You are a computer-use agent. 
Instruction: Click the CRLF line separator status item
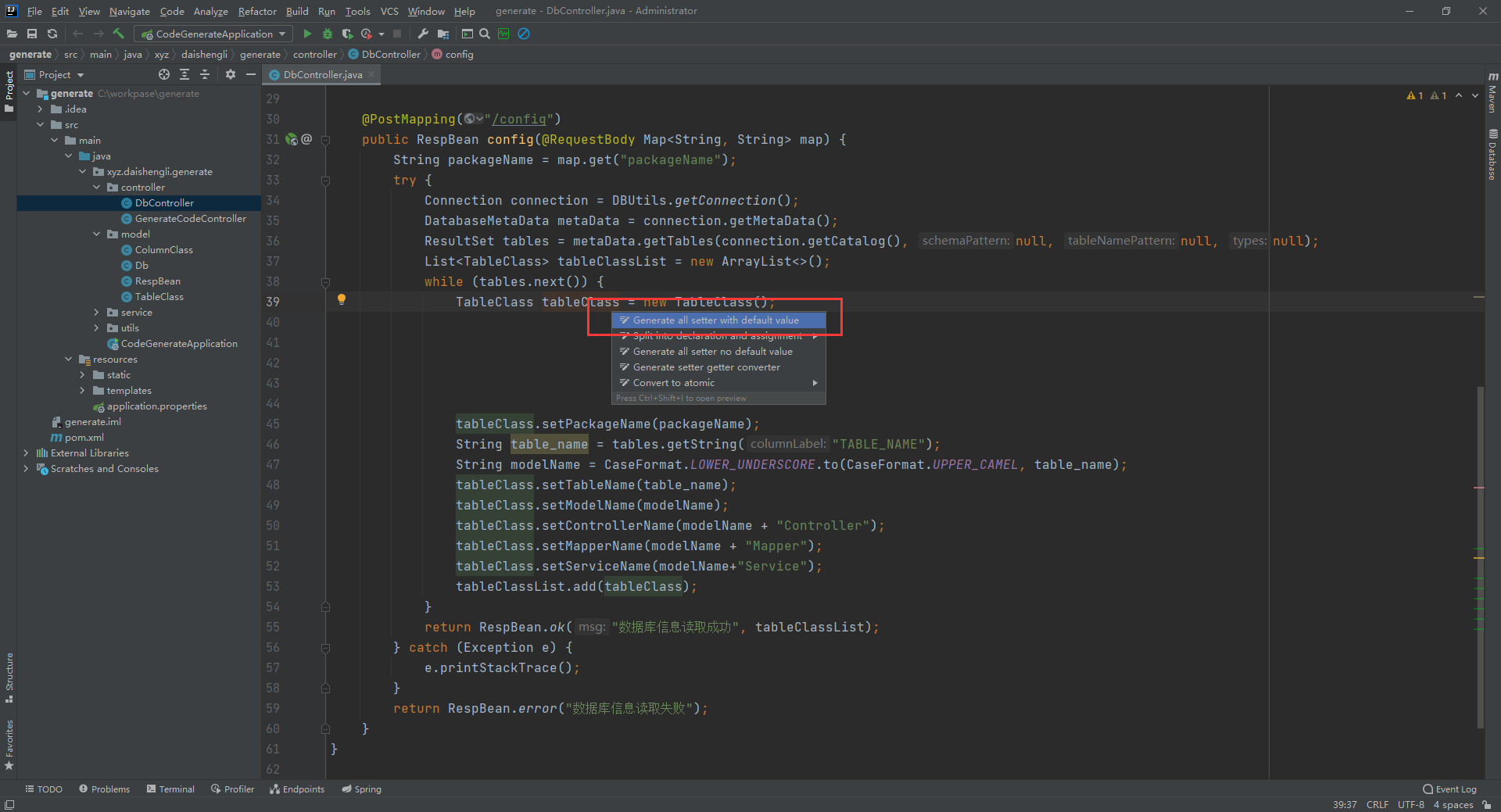click(x=1377, y=804)
